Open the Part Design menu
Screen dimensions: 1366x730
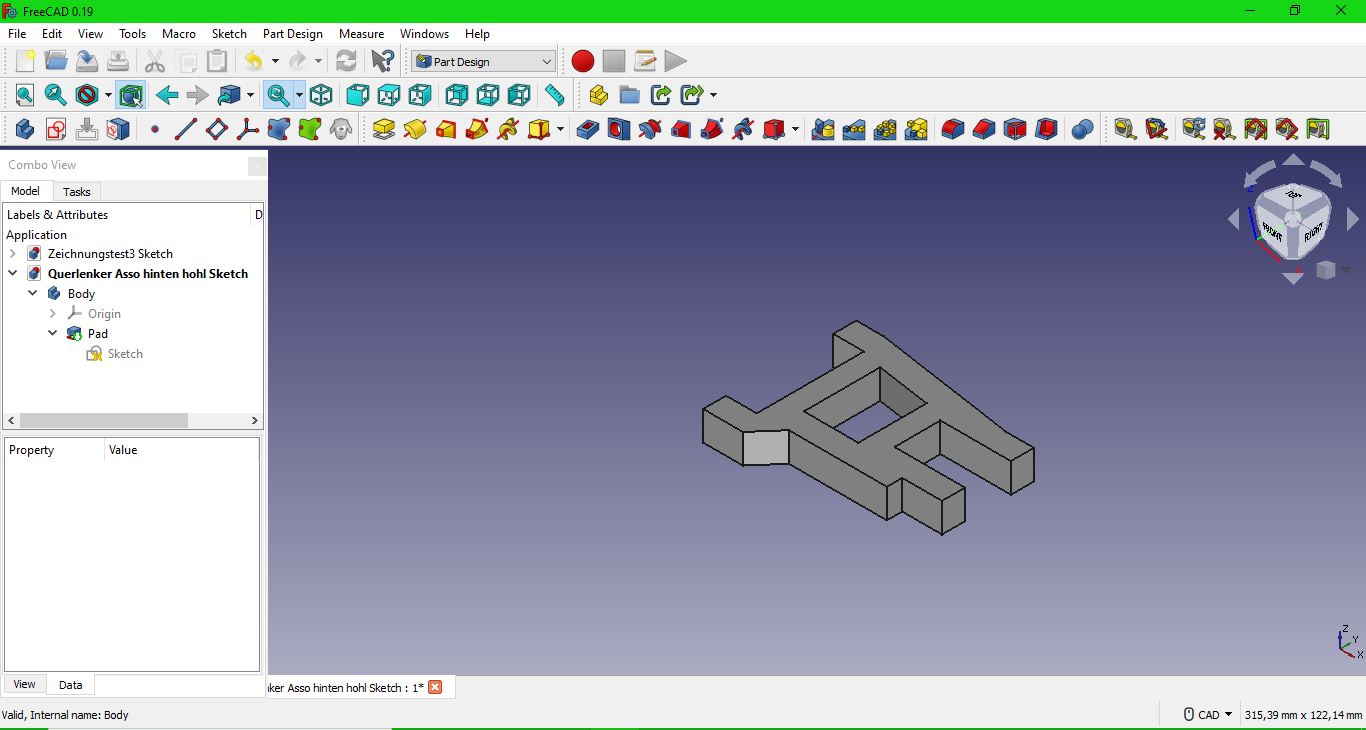293,34
